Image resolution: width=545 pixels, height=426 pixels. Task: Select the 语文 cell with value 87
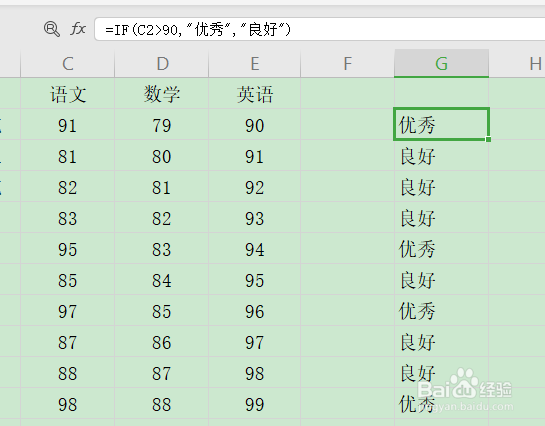coord(67,341)
